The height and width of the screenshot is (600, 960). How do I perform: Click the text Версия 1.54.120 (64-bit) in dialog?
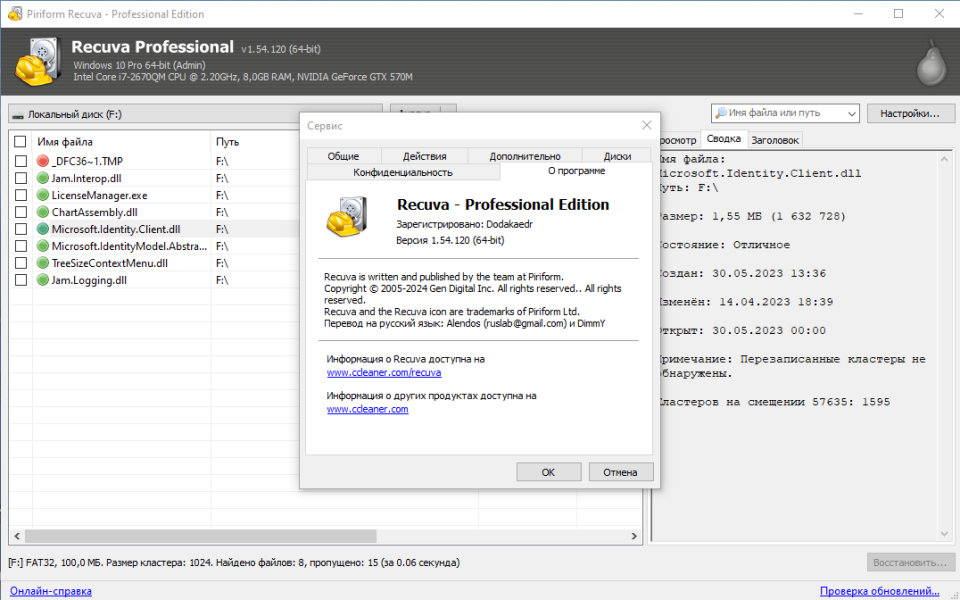pyautogui.click(x=450, y=240)
